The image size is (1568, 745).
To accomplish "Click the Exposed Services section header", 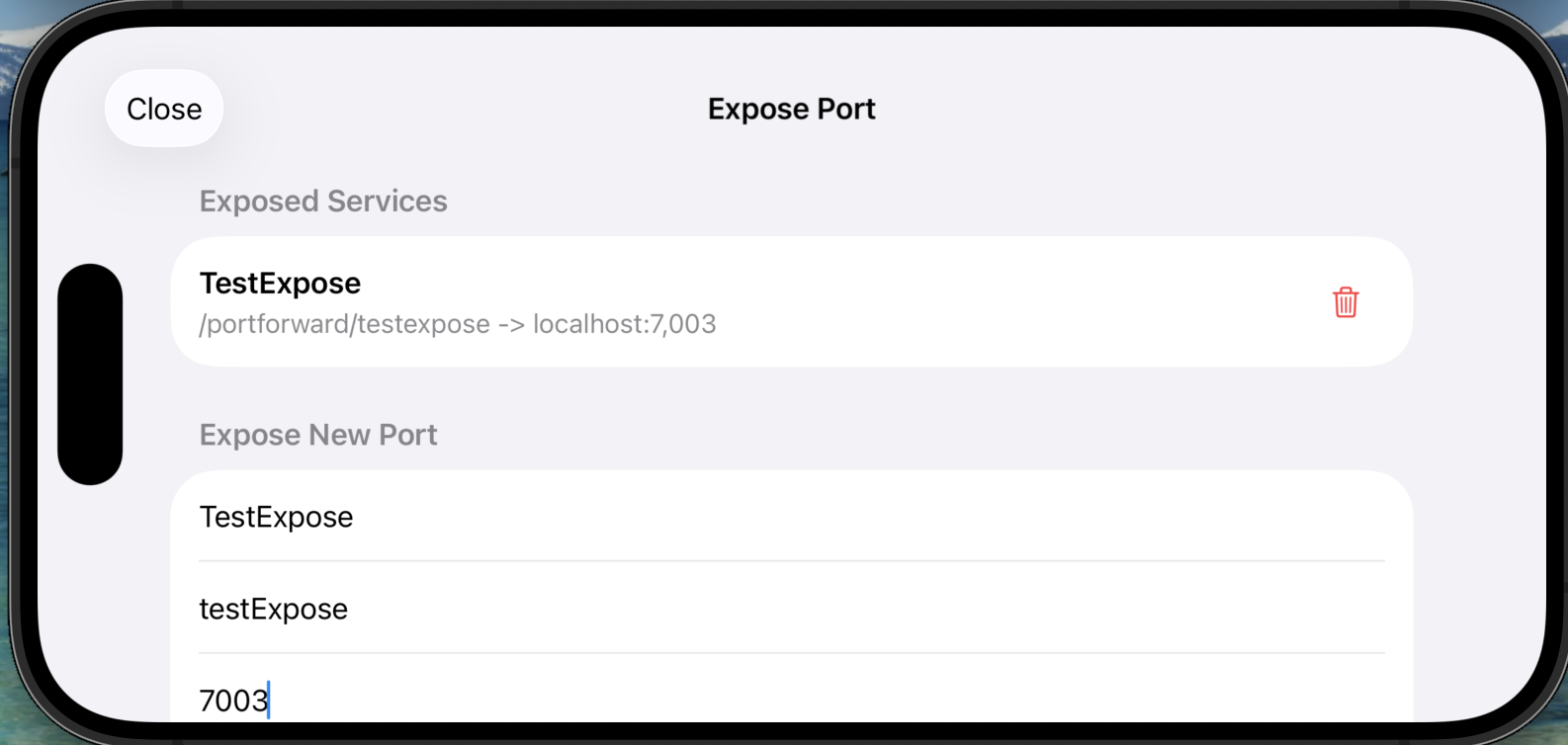I will [323, 201].
